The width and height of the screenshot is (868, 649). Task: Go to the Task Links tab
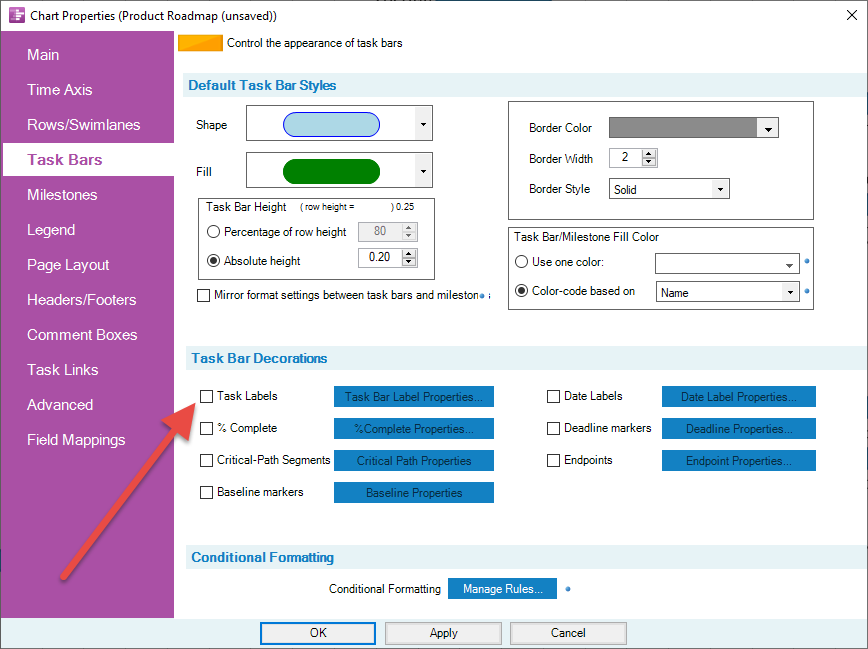63,369
